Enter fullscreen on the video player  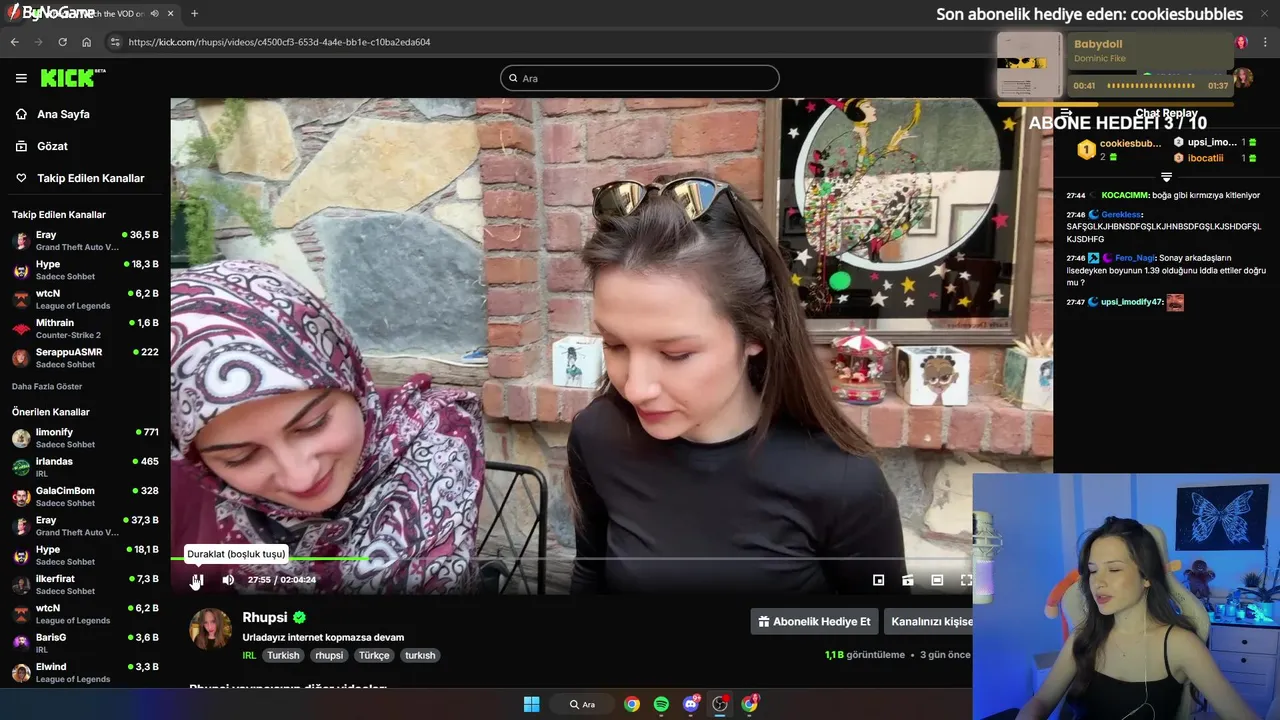(966, 580)
